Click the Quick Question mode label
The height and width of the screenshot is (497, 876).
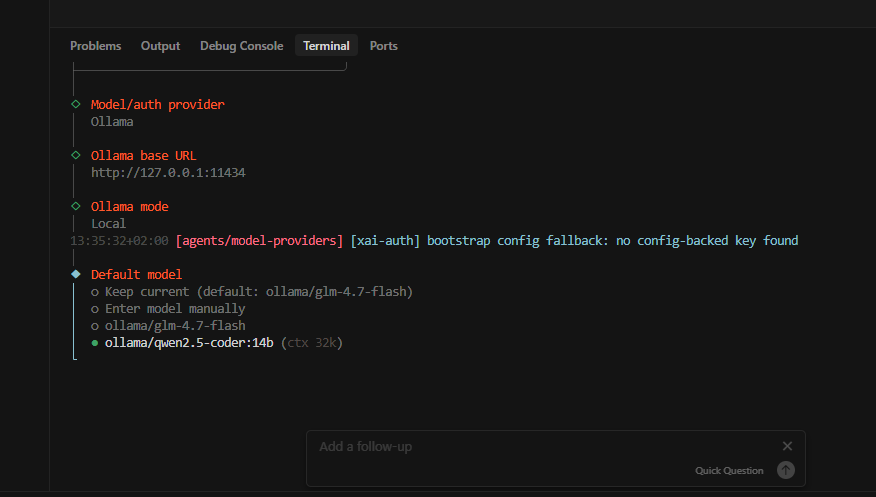coord(729,471)
